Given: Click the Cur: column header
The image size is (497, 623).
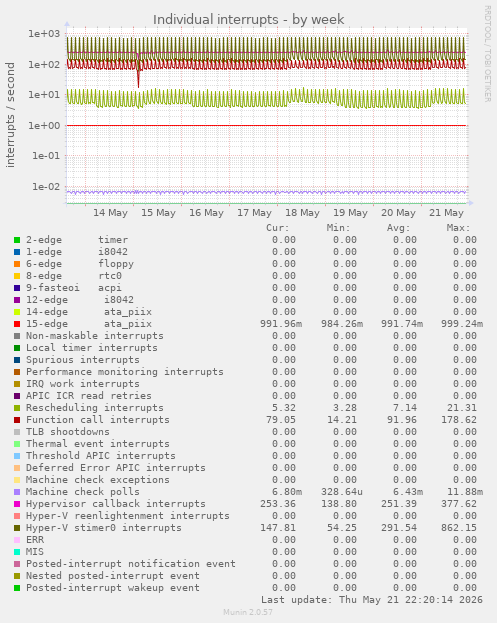Looking at the screenshot, I should coord(278,228).
